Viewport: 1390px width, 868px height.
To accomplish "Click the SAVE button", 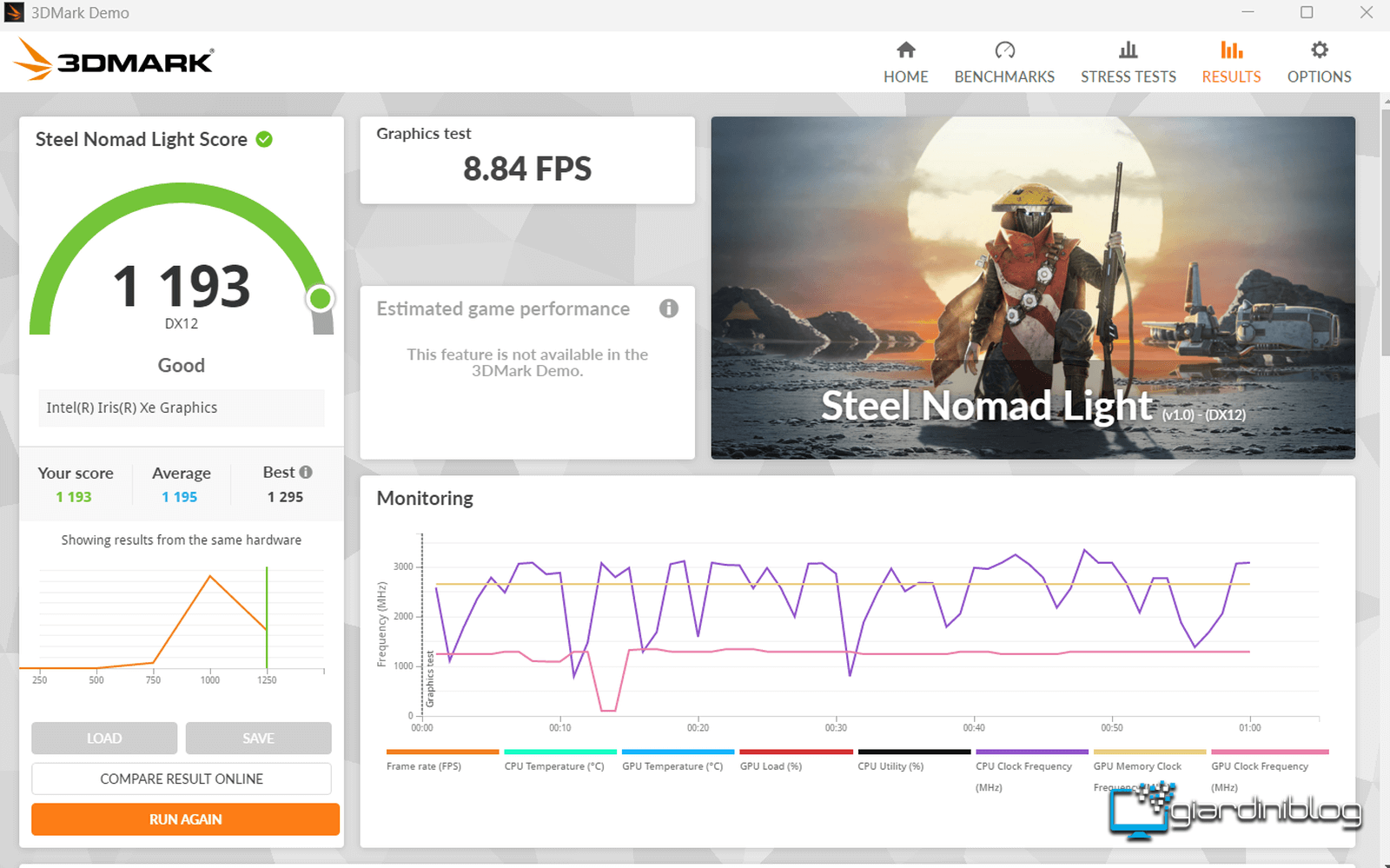I will coord(258,738).
